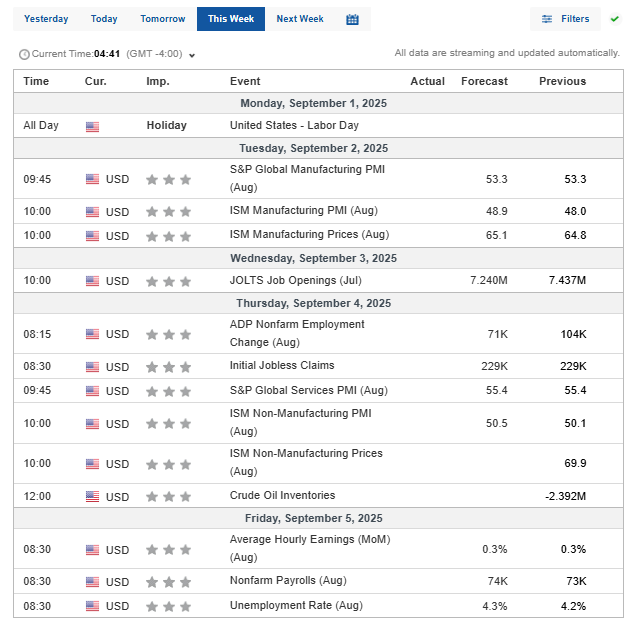Open Unemployment Rate (Aug) event
Viewport: 630px width, 632px height.
pyautogui.click(x=296, y=605)
